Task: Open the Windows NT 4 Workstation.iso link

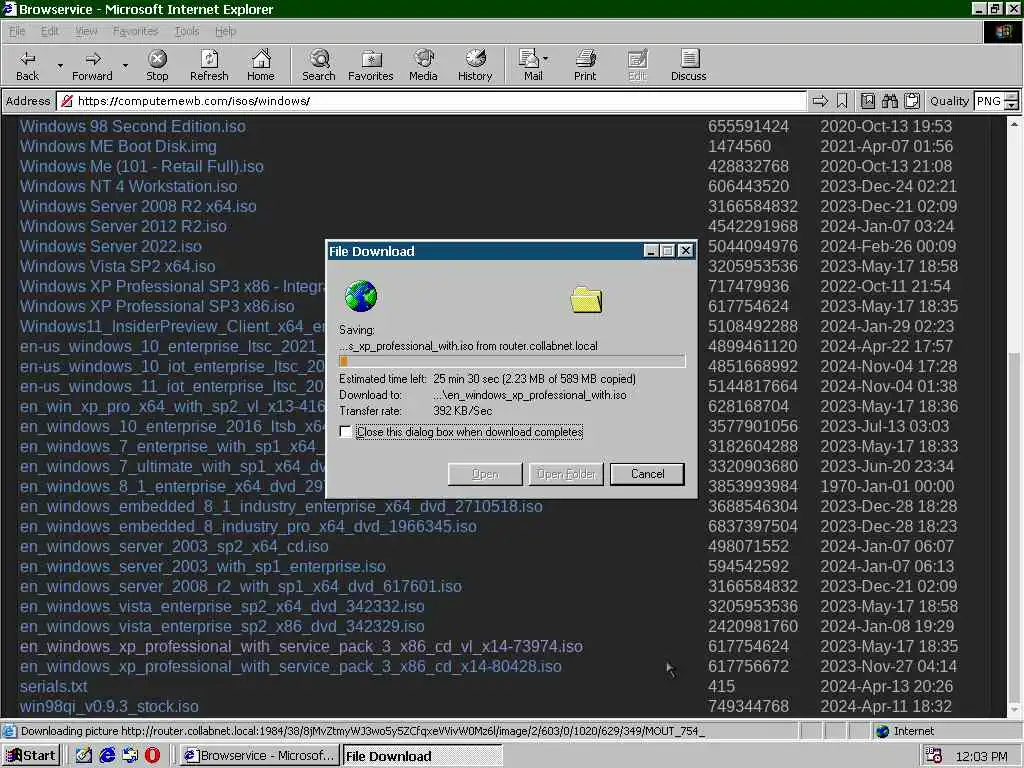Action: coord(129,186)
